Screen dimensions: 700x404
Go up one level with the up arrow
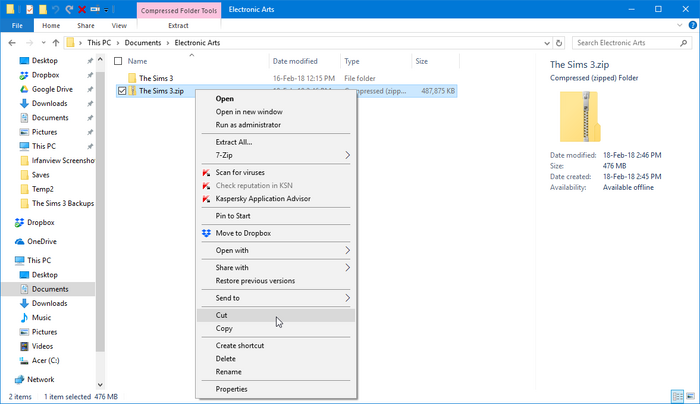click(55, 43)
